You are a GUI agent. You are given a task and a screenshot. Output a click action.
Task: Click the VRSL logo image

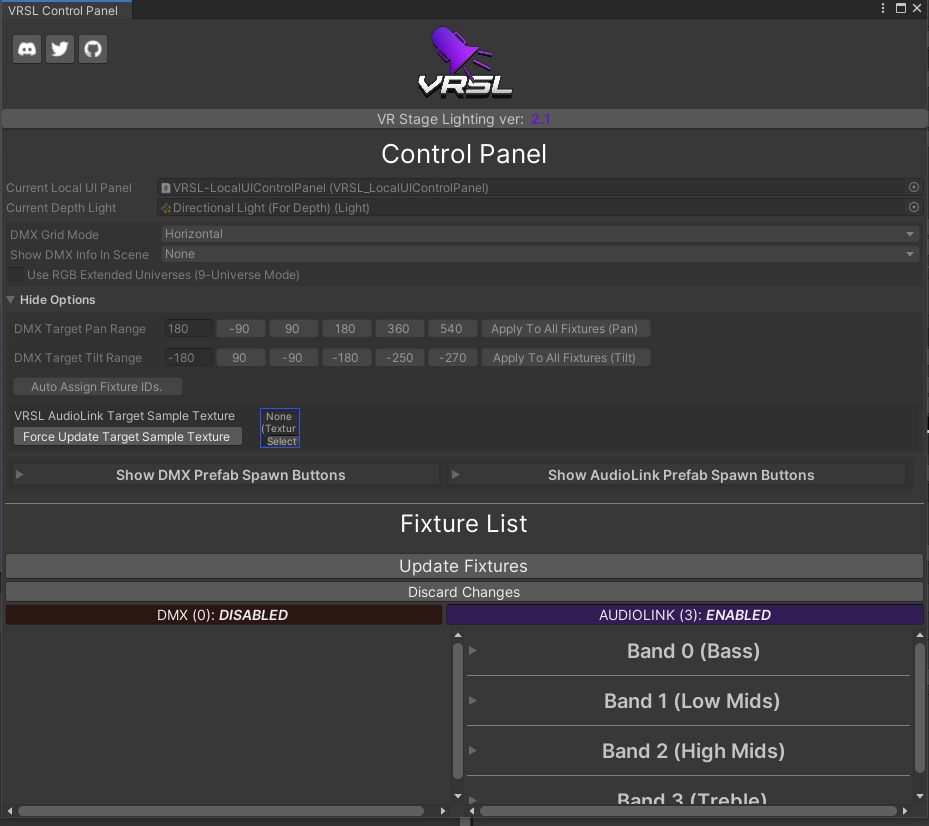(465, 62)
